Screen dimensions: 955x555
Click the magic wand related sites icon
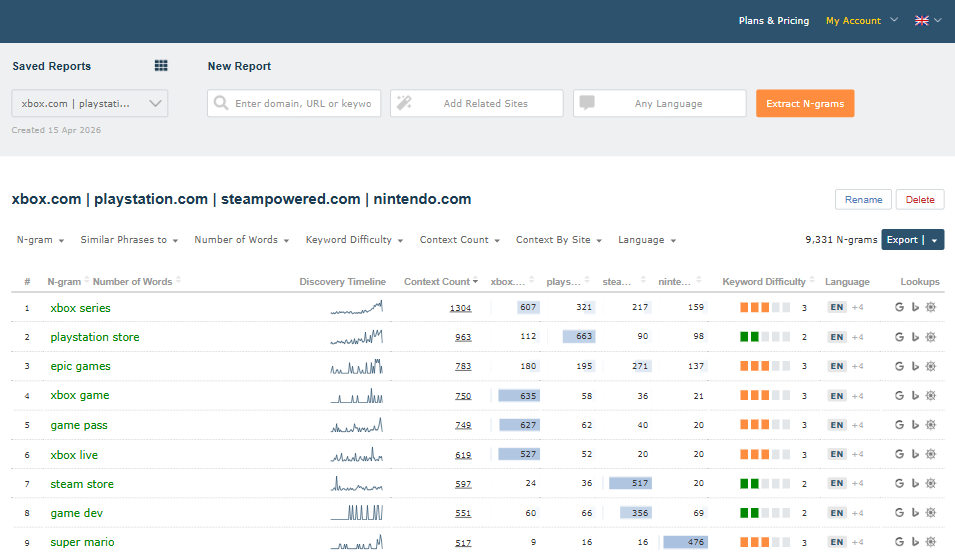click(x=404, y=102)
